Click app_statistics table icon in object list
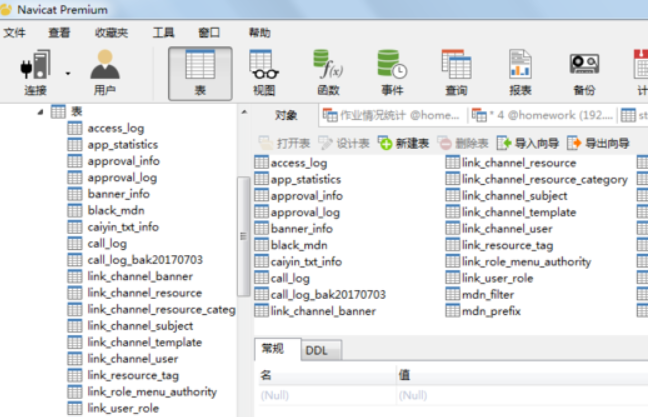This screenshot has height=417, width=648. coord(261,179)
